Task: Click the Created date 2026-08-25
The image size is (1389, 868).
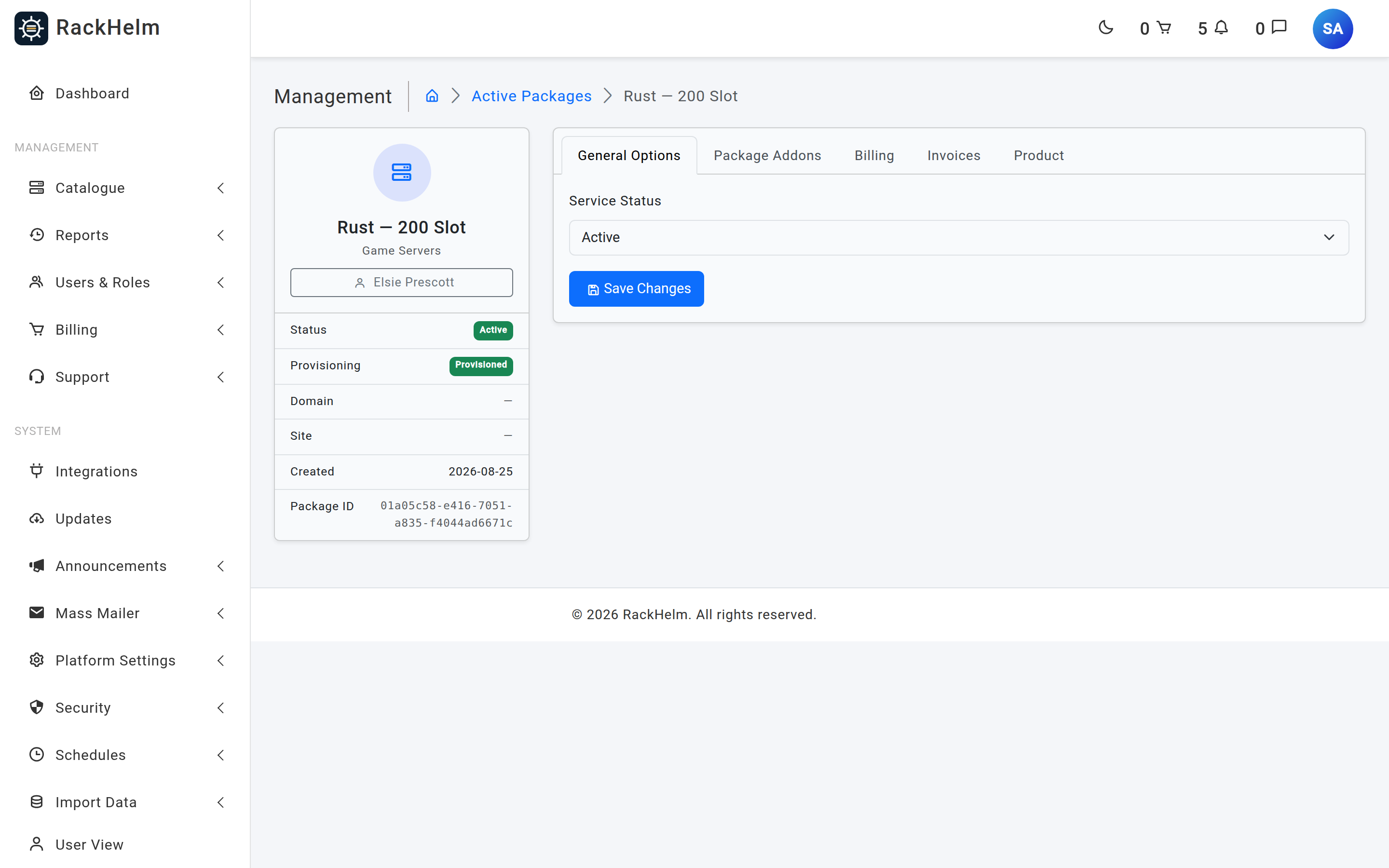Action: pos(480,471)
